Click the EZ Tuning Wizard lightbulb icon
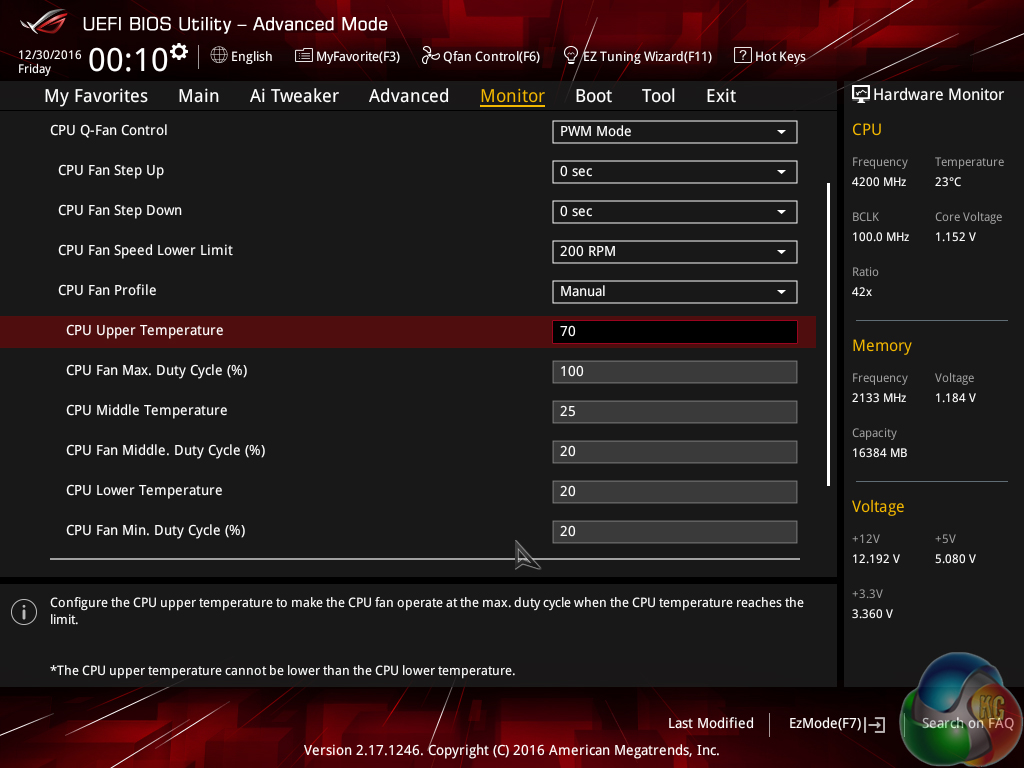Screen dimensions: 1024x768 click(x=571, y=56)
